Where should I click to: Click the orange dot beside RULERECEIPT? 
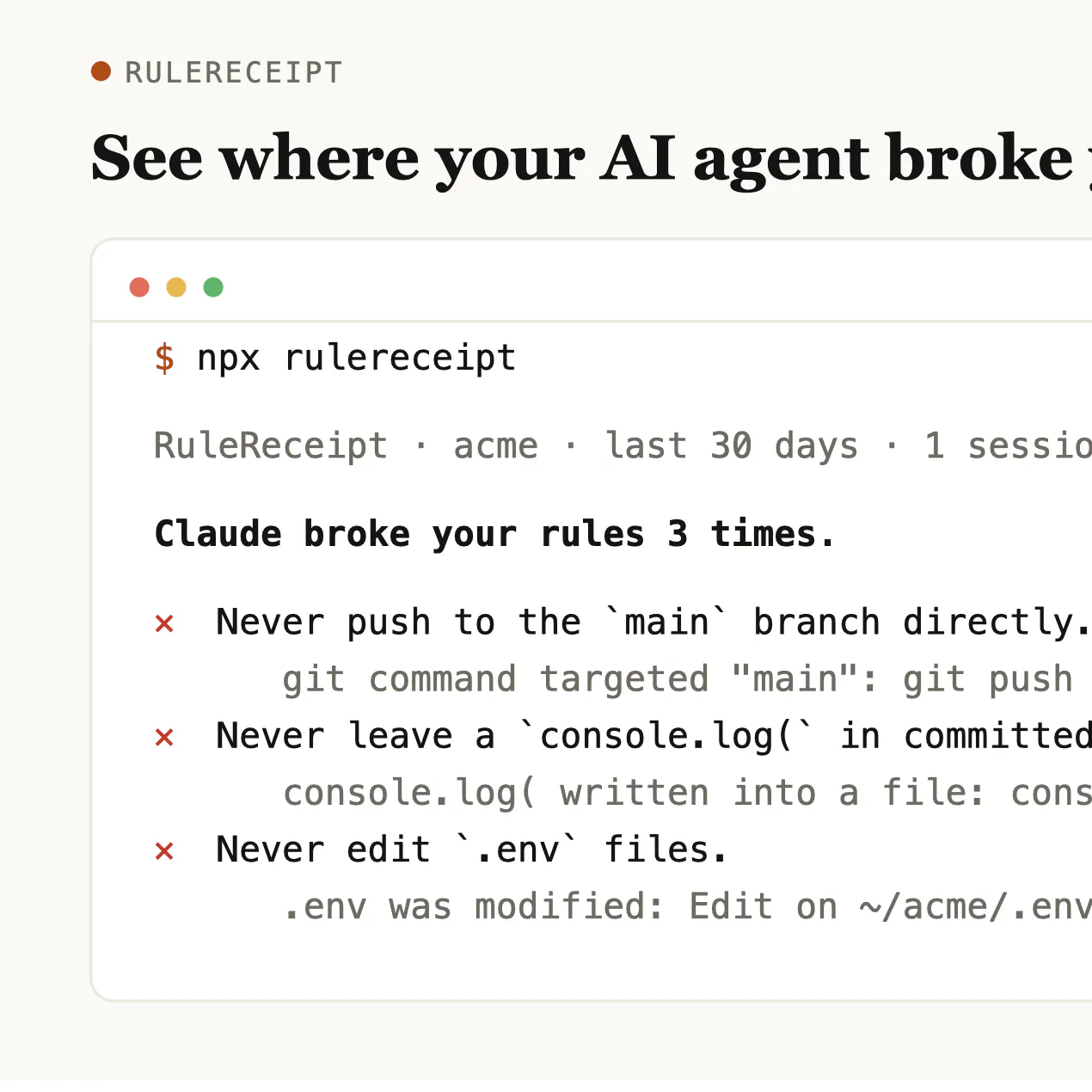[101, 71]
